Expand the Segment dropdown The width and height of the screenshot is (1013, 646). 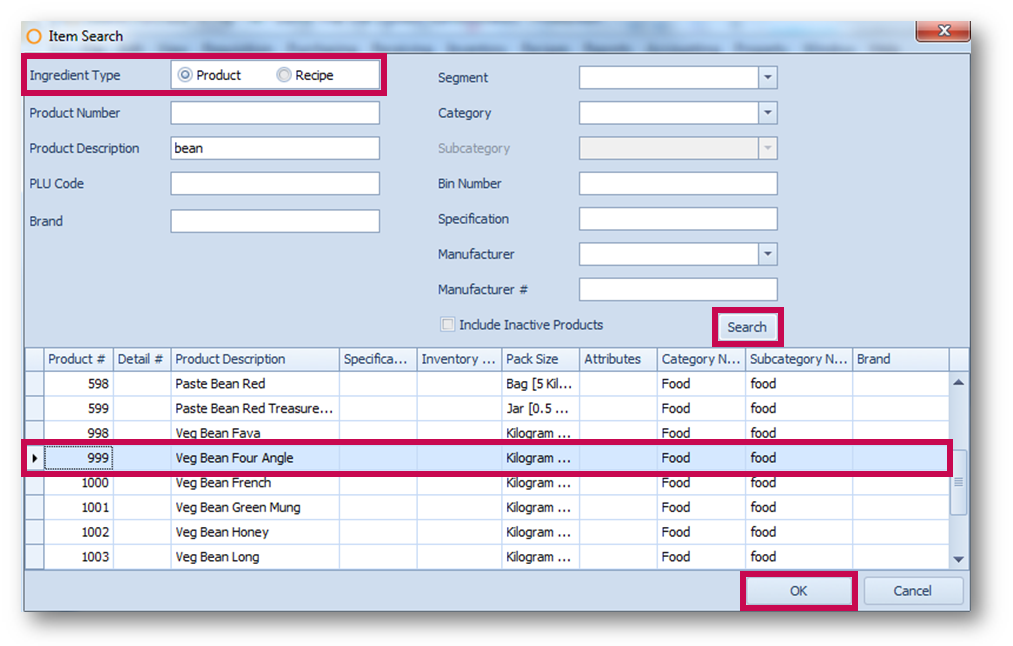[x=767, y=78]
